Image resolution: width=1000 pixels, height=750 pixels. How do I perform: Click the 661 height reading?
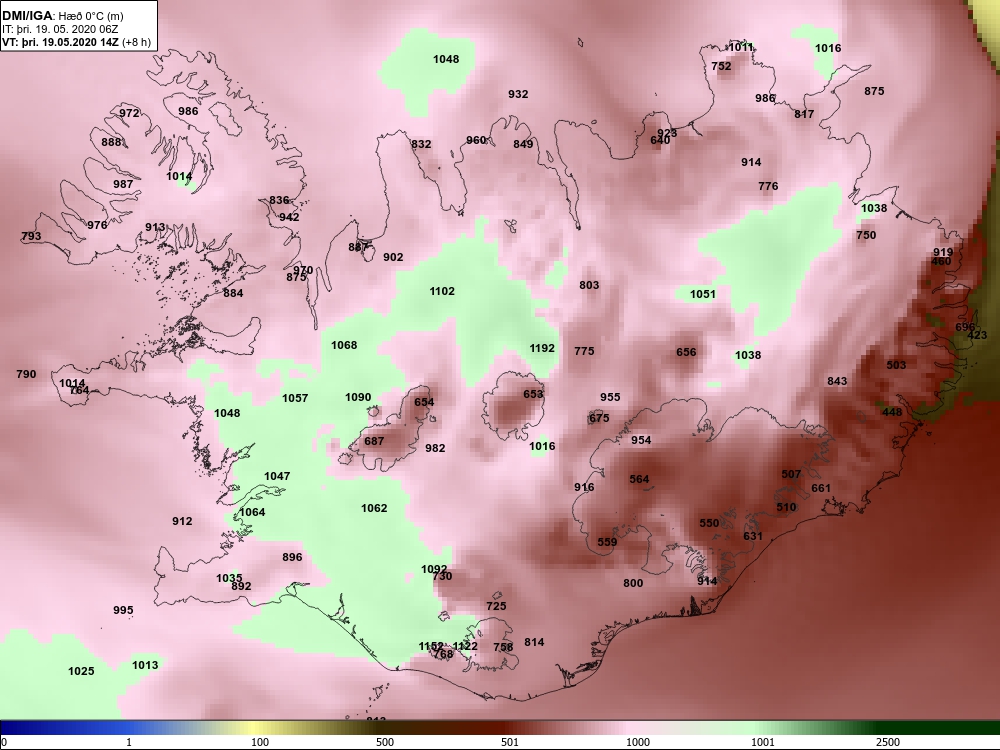821,489
